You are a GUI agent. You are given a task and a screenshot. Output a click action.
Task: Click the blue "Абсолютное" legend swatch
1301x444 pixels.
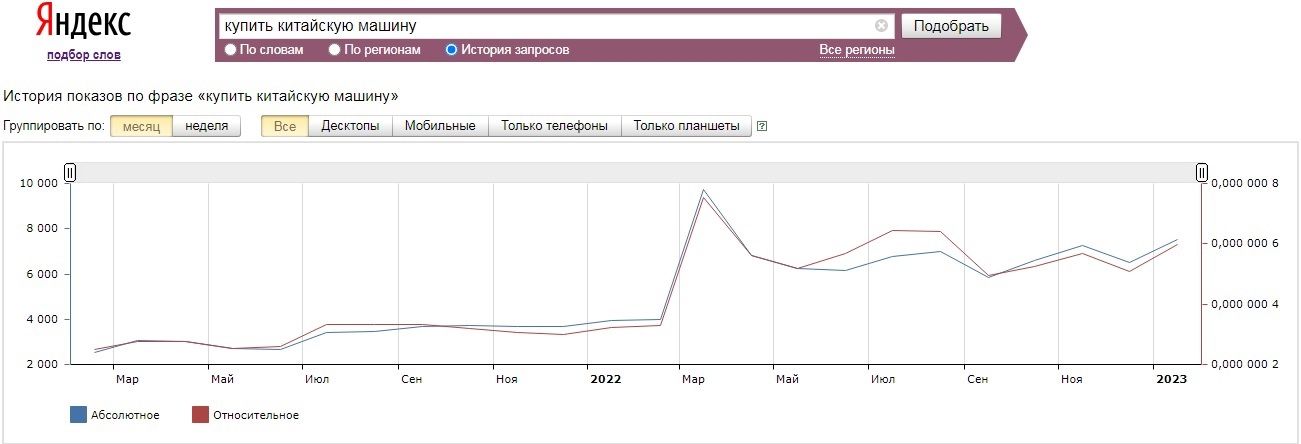click(x=78, y=415)
